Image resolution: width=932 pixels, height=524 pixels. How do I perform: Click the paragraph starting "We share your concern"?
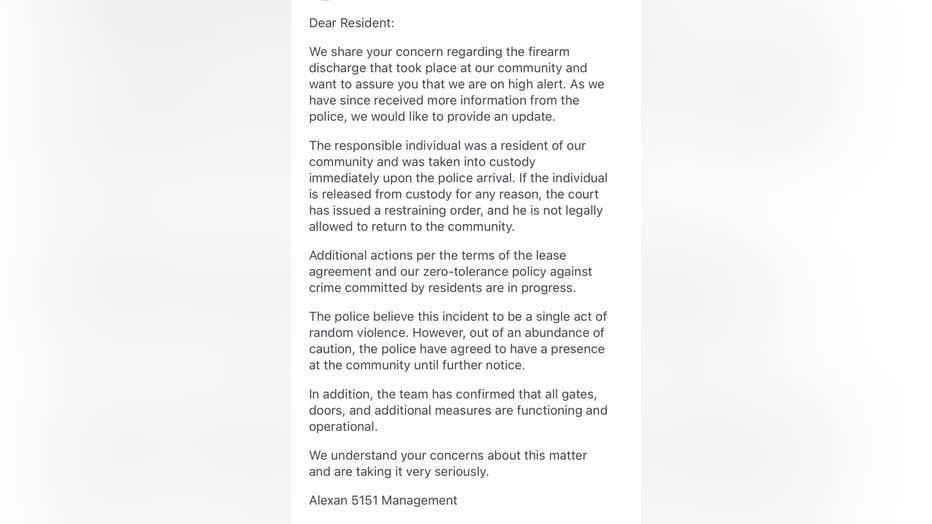[456, 84]
